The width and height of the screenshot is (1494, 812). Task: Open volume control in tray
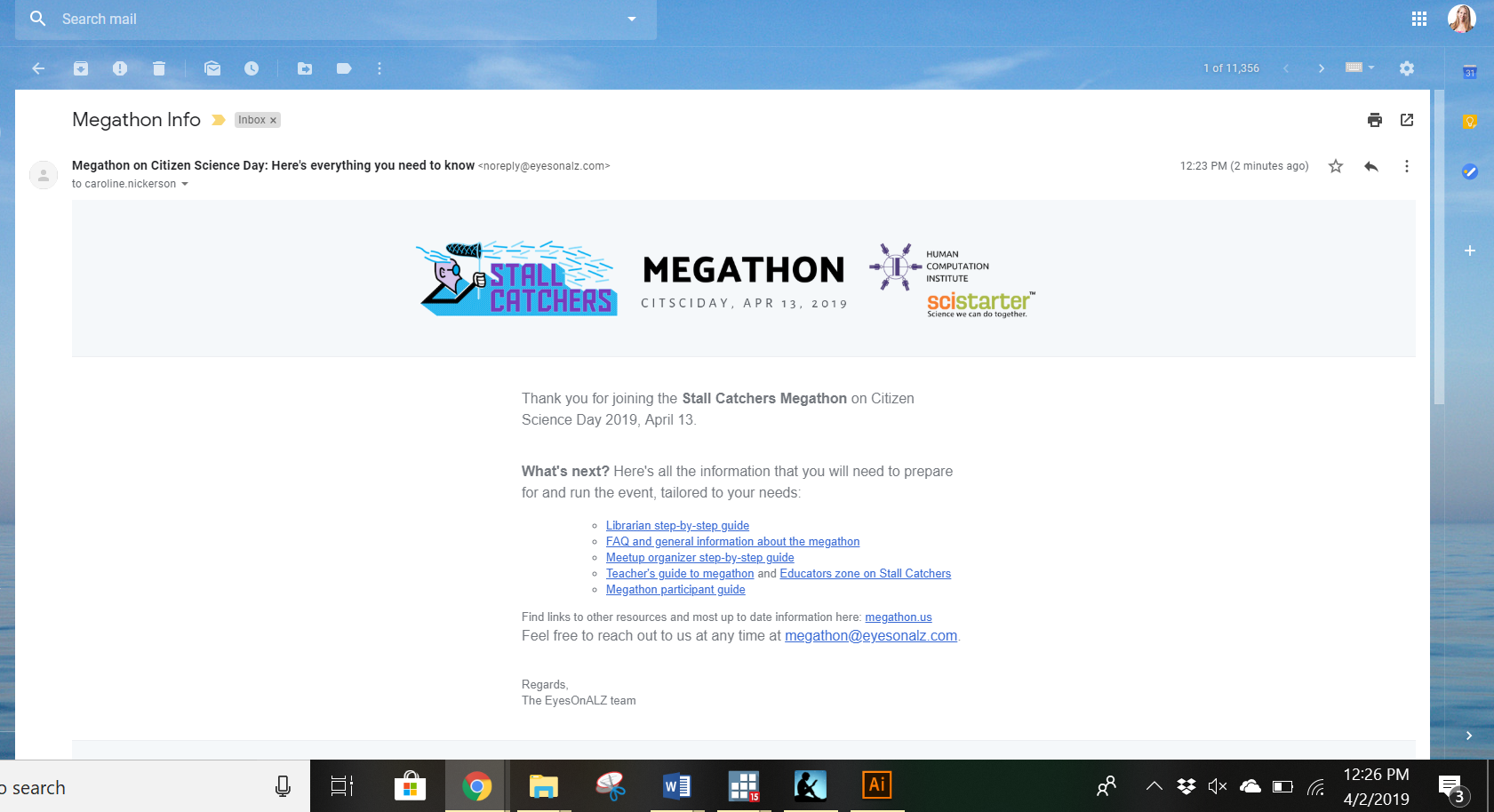pyautogui.click(x=1218, y=786)
